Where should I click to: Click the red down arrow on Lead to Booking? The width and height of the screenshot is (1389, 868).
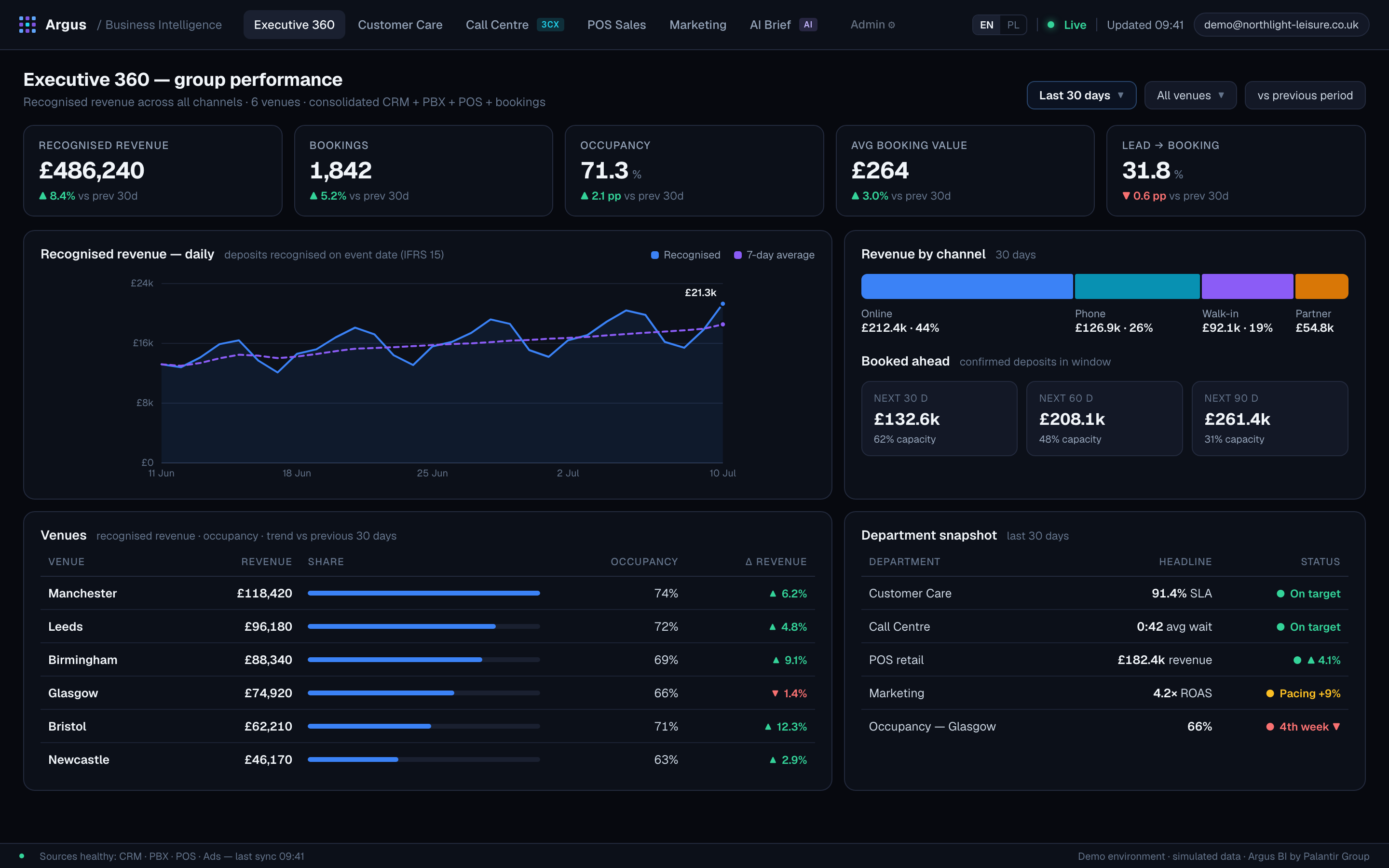click(1126, 196)
